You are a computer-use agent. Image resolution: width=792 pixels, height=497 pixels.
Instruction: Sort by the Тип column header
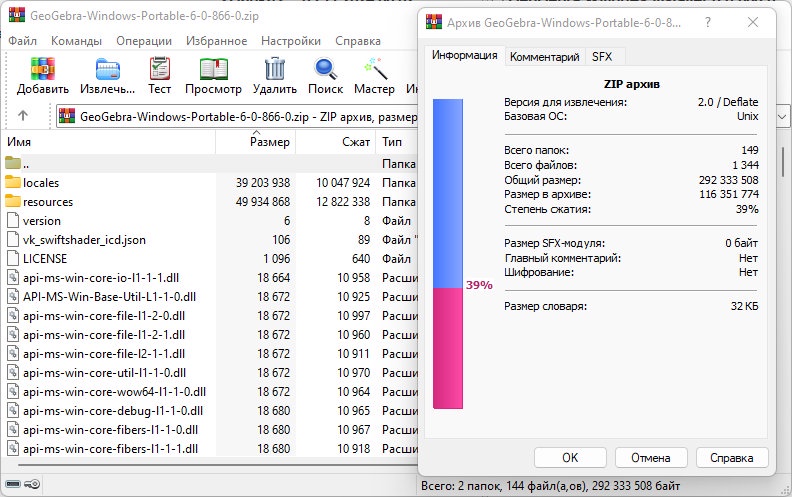(x=397, y=142)
